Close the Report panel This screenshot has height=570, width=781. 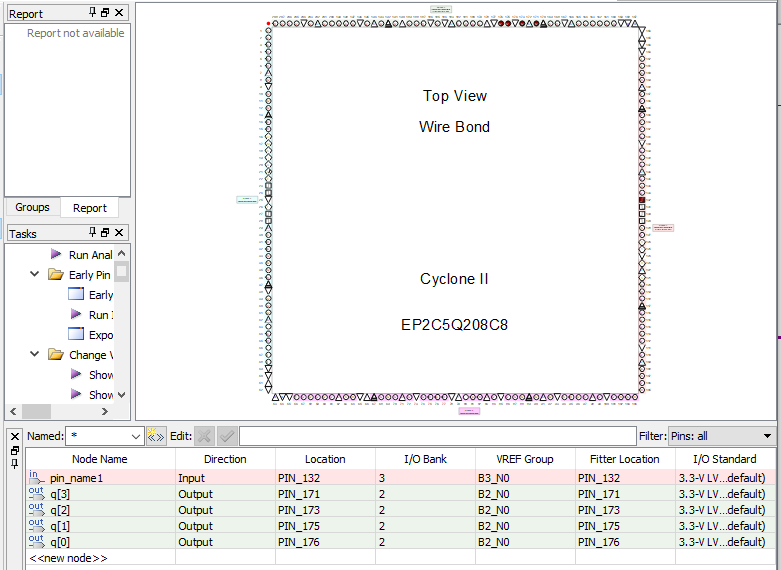click(x=119, y=12)
